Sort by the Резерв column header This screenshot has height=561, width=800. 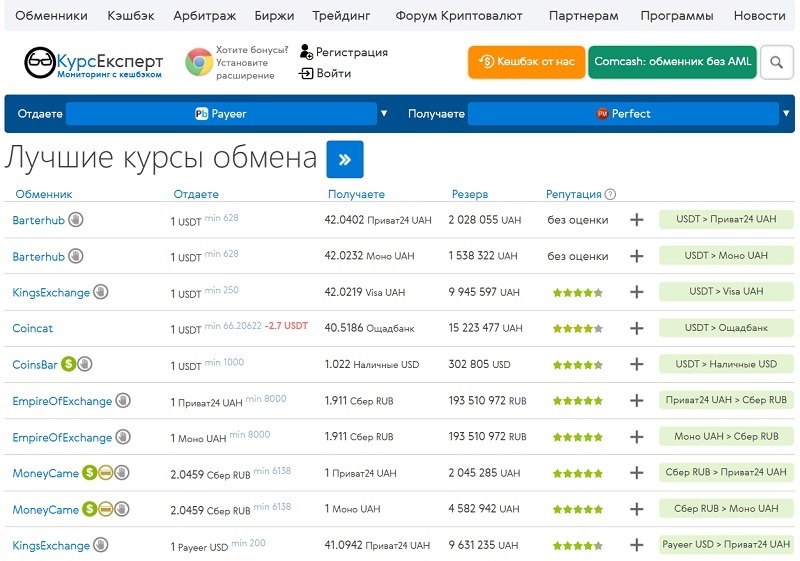[x=470, y=194]
